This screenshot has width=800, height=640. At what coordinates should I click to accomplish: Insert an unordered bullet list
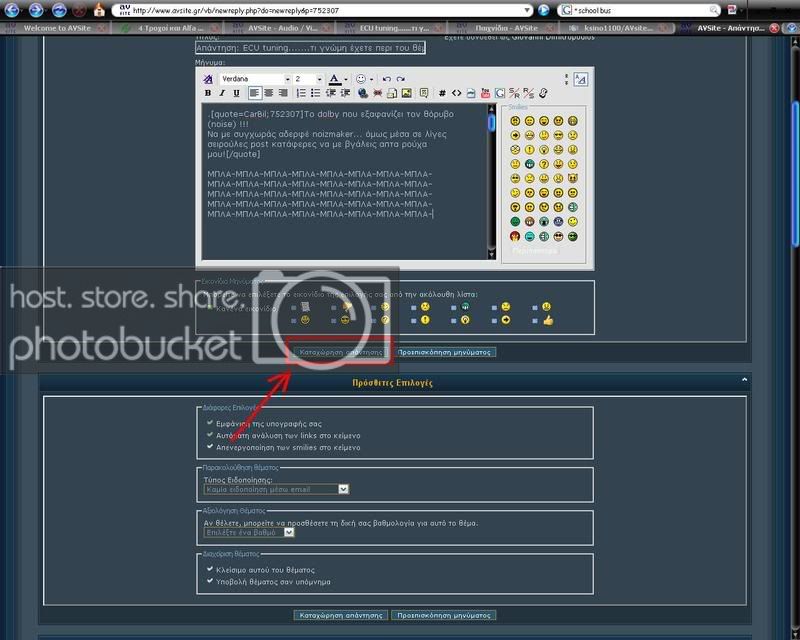point(316,93)
